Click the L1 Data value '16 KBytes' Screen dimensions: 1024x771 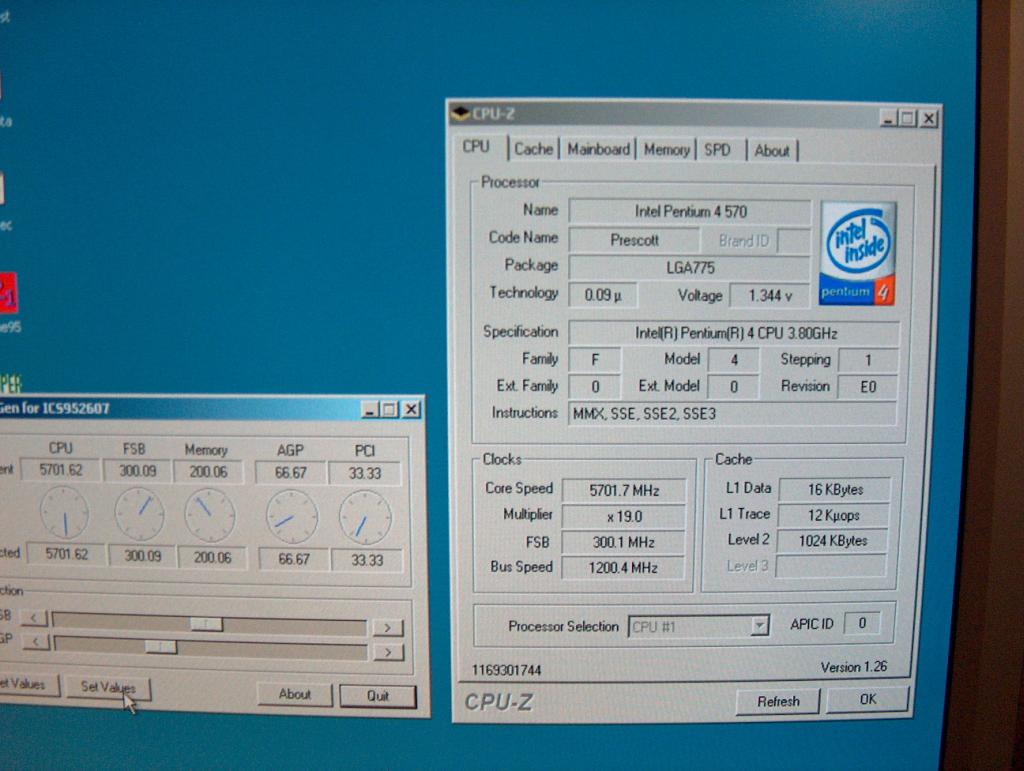coord(835,490)
